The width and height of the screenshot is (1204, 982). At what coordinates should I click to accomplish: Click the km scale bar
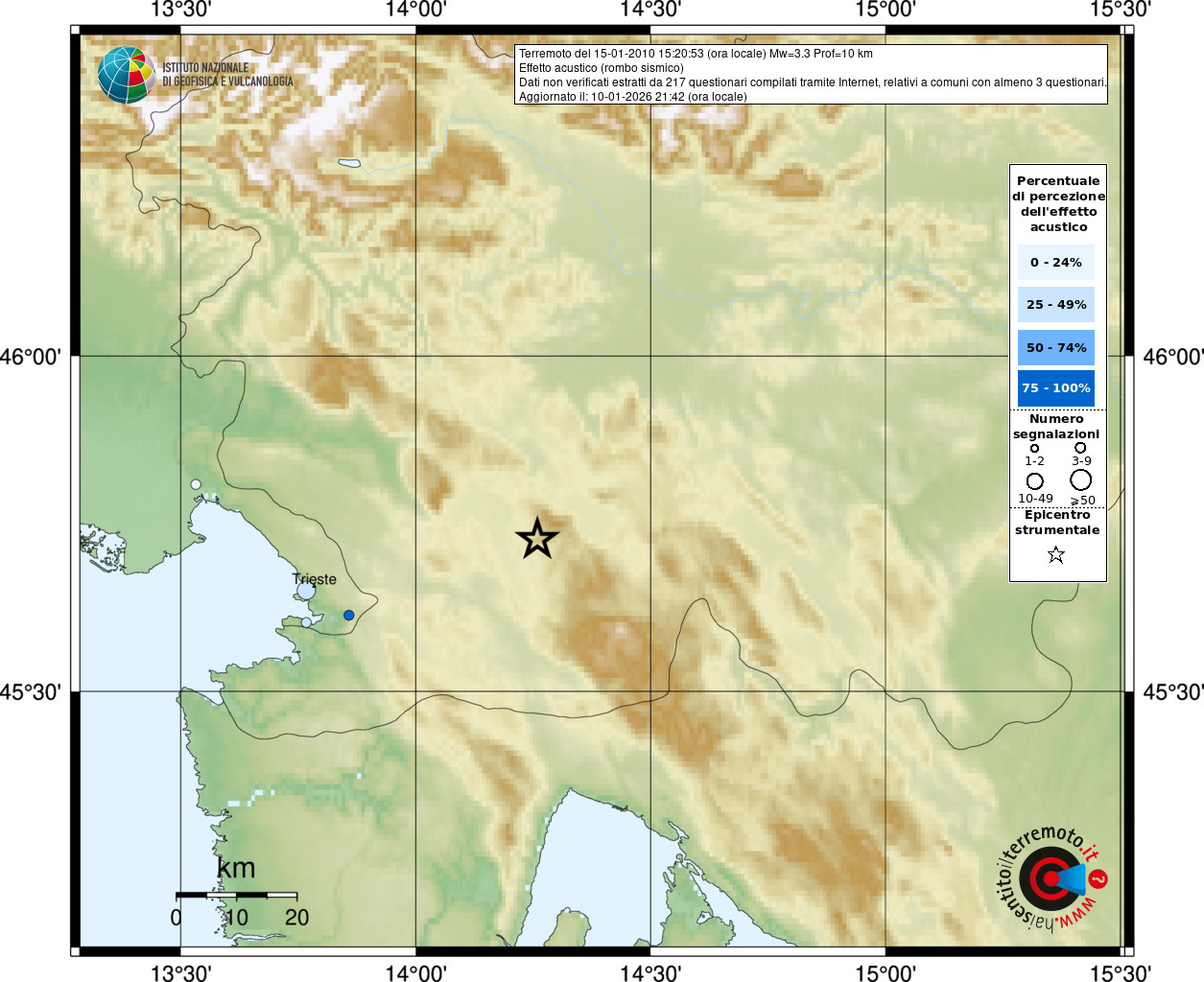point(236,895)
